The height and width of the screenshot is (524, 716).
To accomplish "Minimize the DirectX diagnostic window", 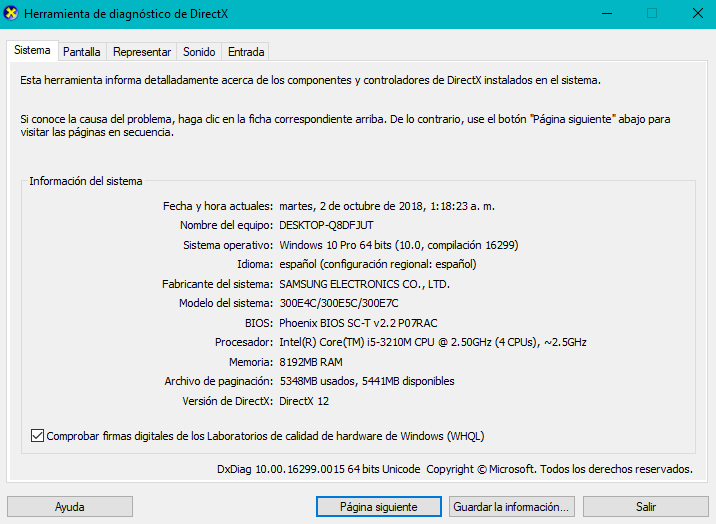I will (606, 13).
